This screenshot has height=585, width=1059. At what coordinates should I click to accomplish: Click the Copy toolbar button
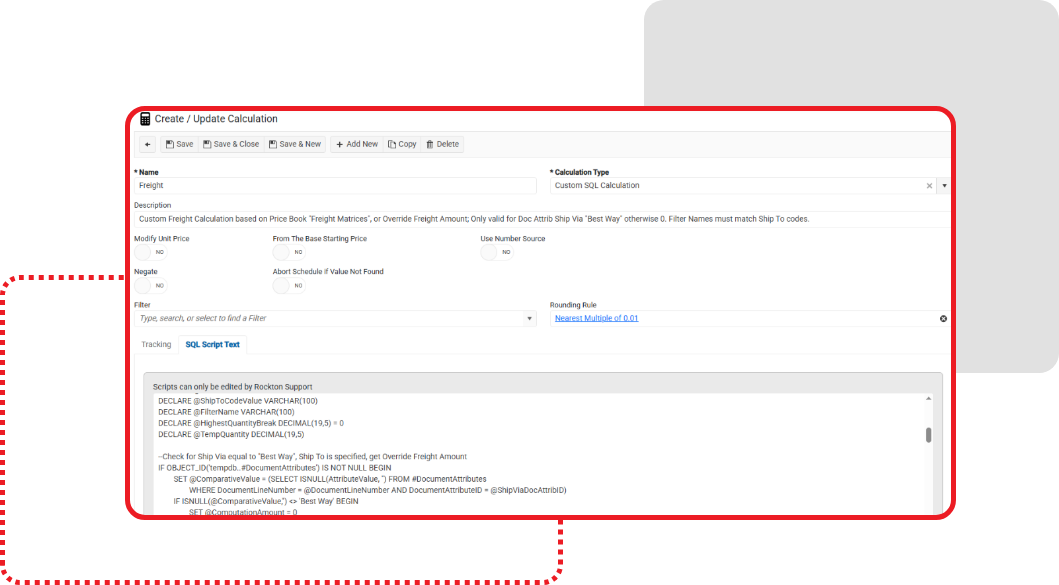pyautogui.click(x=402, y=144)
